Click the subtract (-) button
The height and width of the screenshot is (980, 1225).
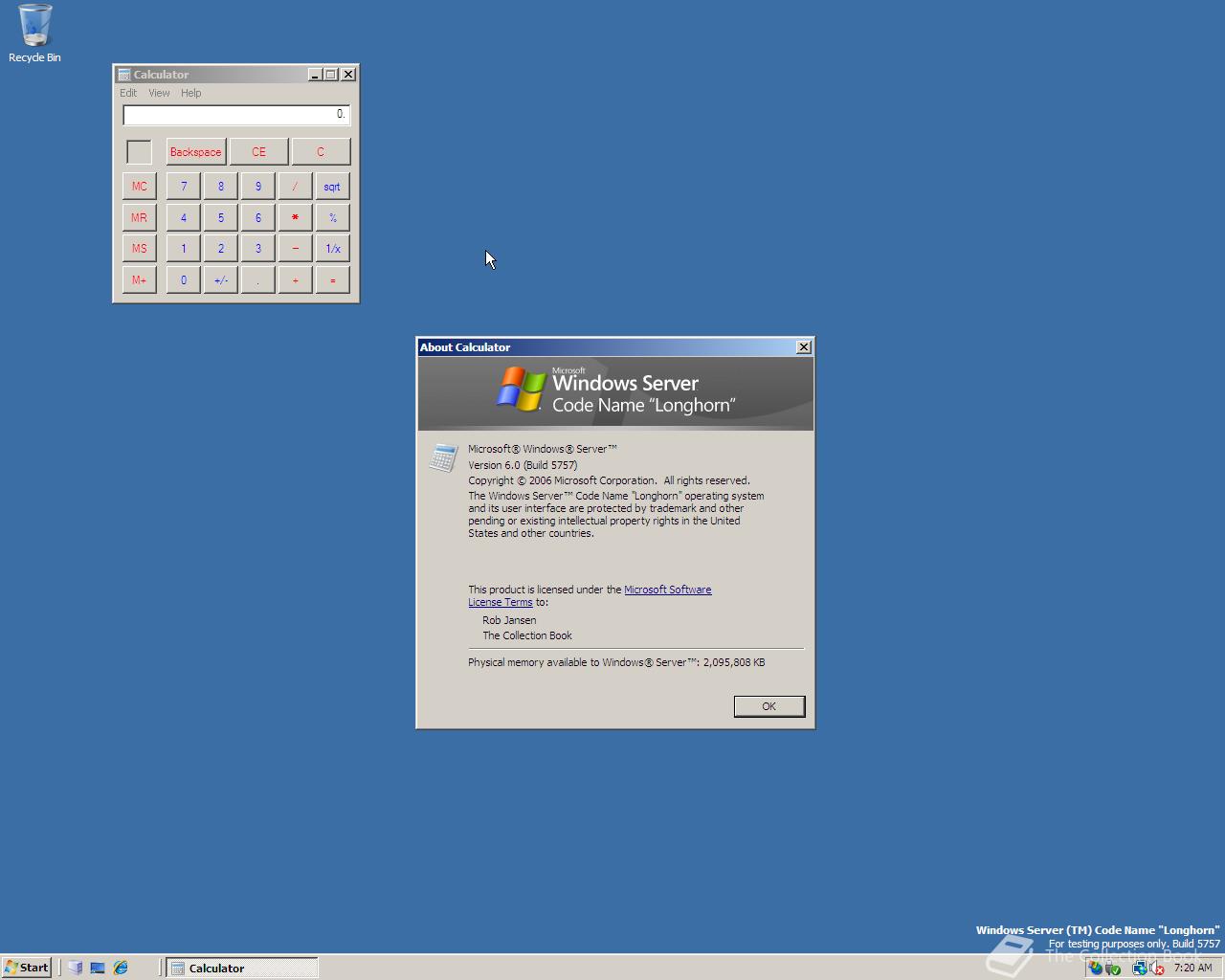295,249
